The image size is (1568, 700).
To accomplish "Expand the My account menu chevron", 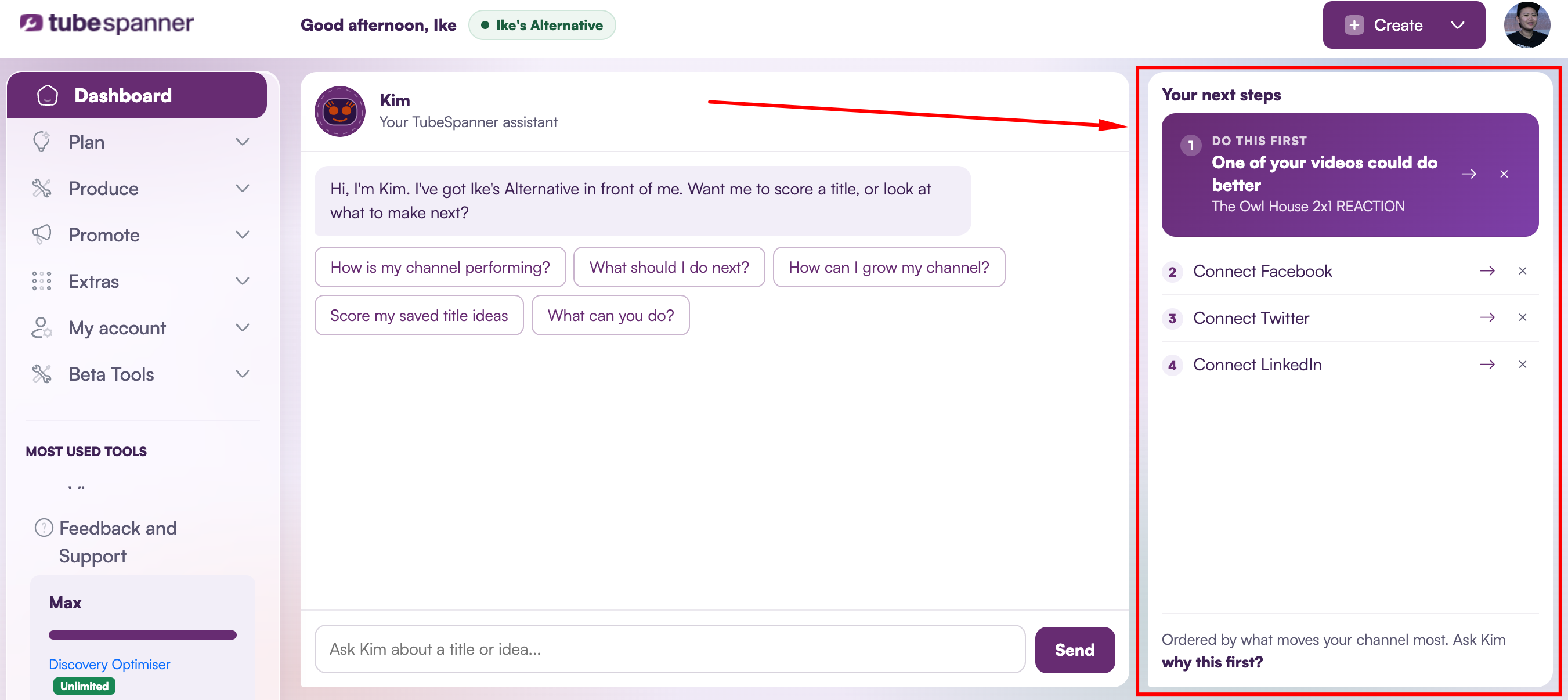I will point(242,327).
